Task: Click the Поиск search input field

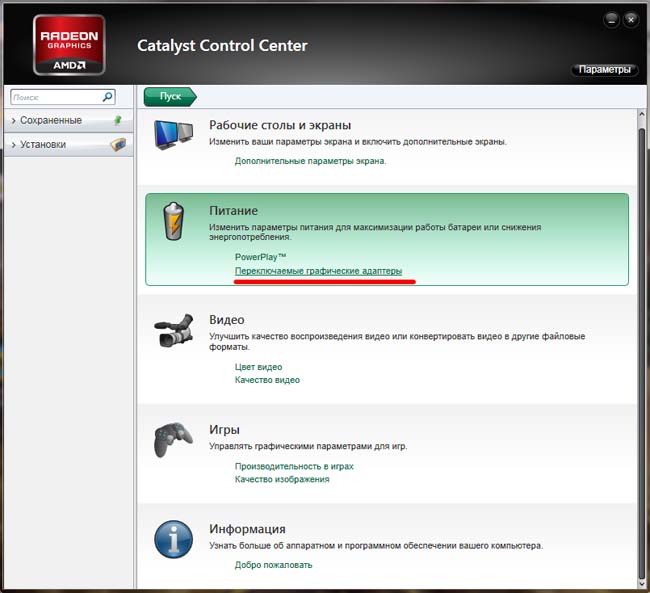Action: point(56,97)
